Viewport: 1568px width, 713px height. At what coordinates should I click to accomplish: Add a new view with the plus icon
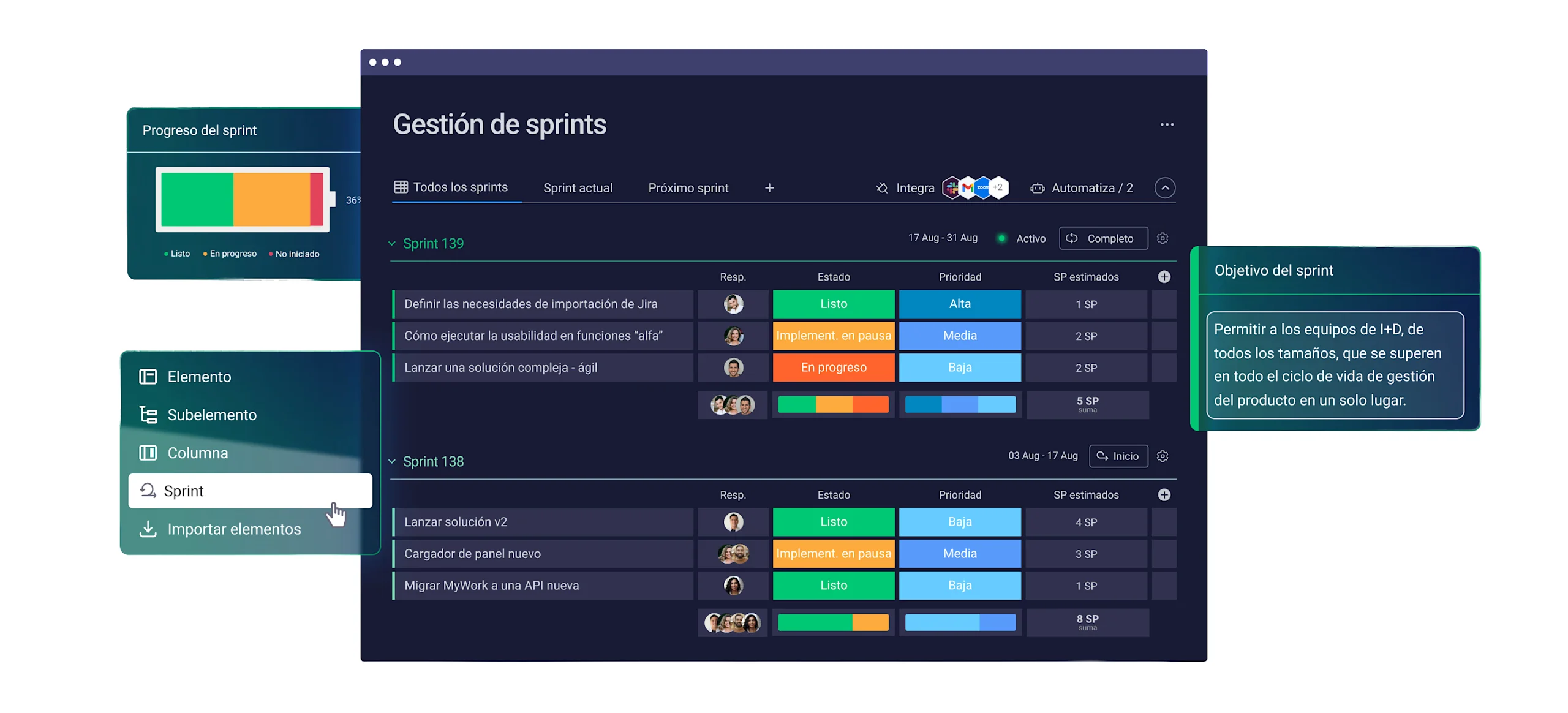[x=769, y=187]
